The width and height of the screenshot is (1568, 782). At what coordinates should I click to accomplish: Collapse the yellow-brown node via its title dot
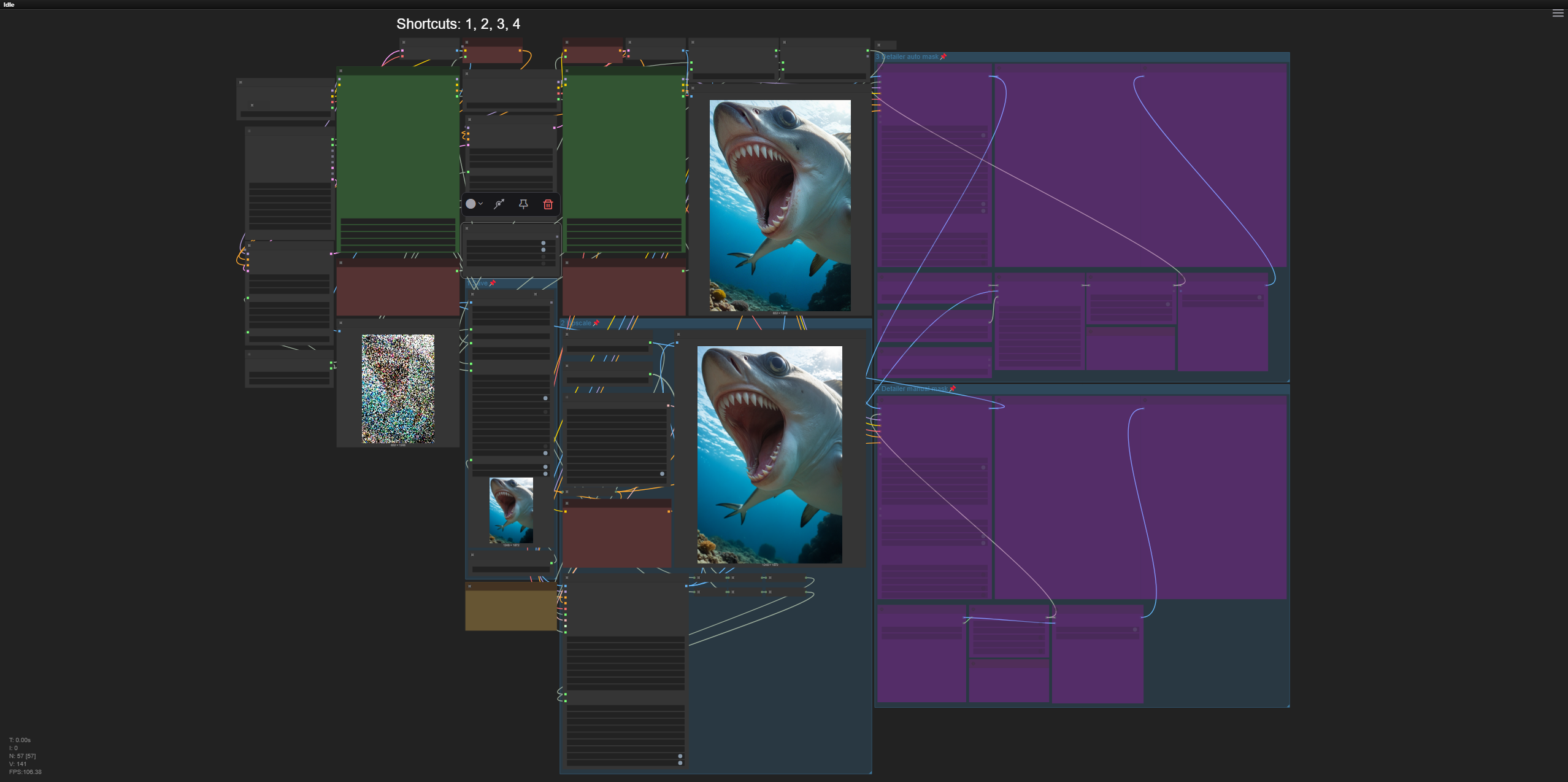[x=470, y=586]
